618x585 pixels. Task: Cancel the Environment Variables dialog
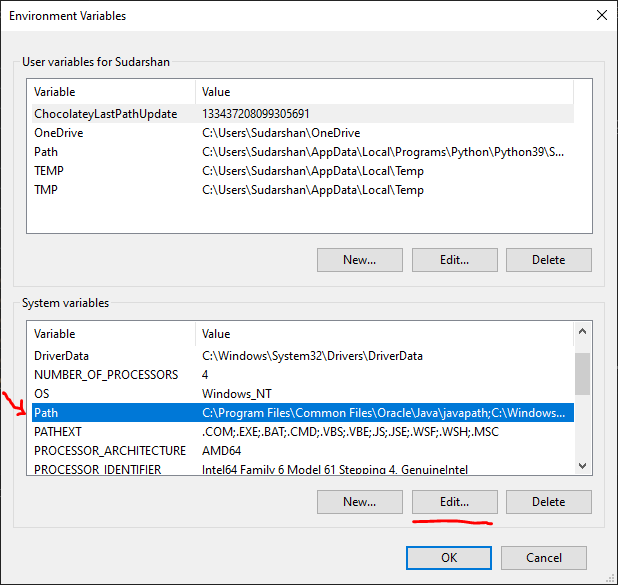pyautogui.click(x=543, y=557)
